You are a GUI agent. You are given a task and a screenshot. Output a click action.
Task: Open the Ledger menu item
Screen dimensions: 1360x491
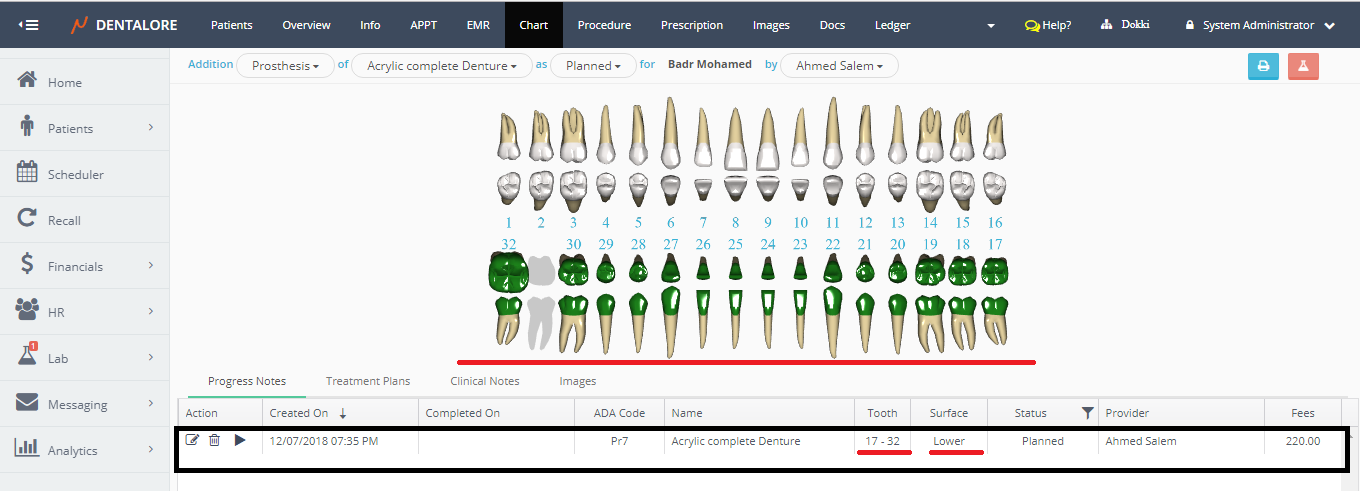(892, 25)
